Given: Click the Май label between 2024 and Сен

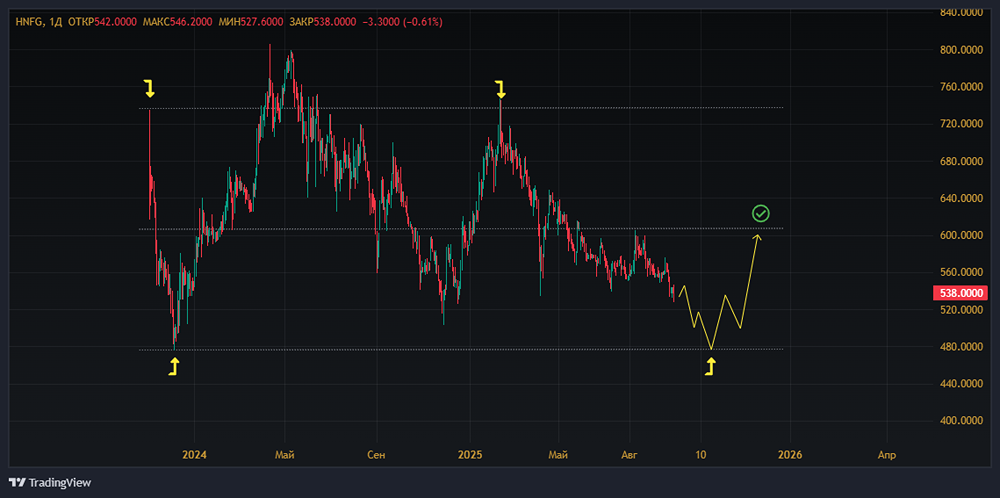Looking at the screenshot, I should [284, 455].
